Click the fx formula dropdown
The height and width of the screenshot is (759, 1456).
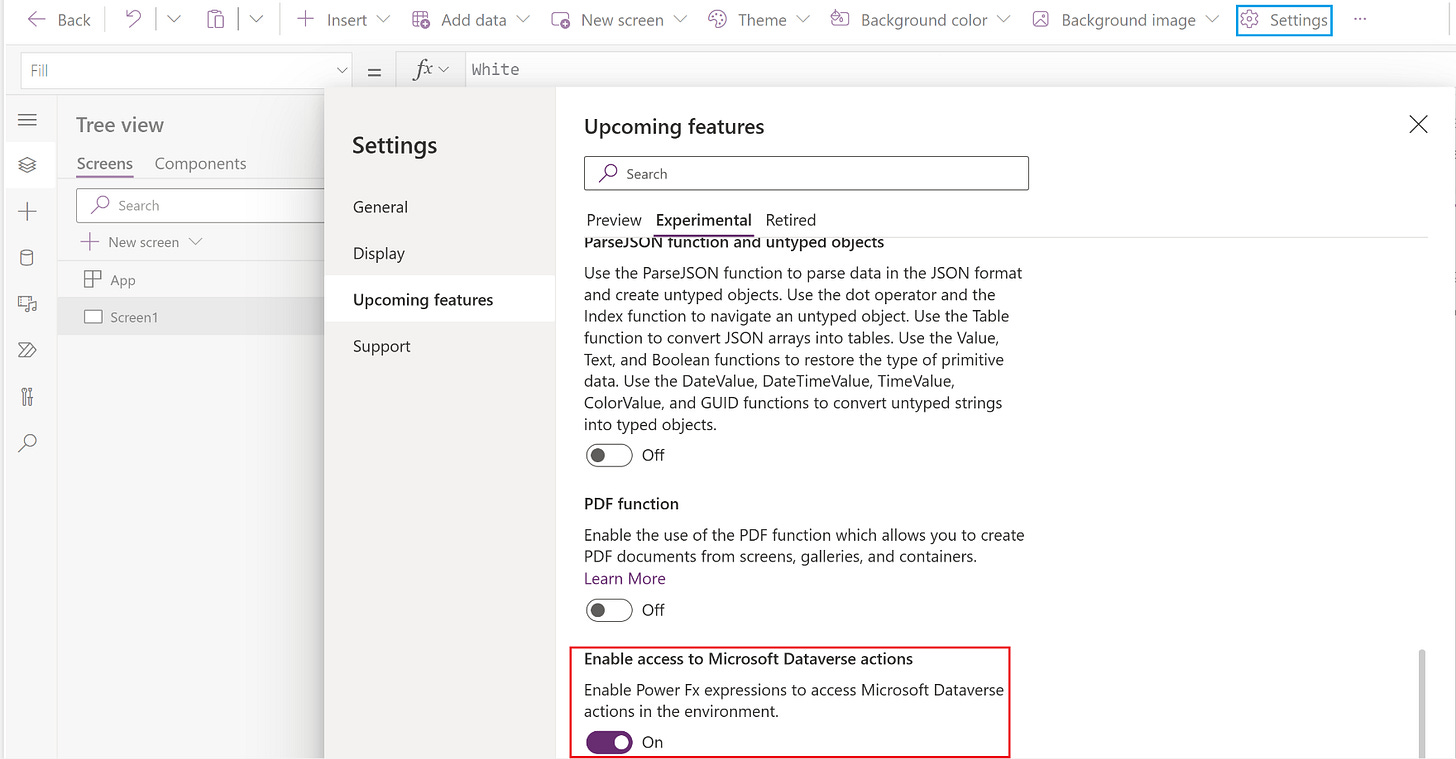point(431,70)
